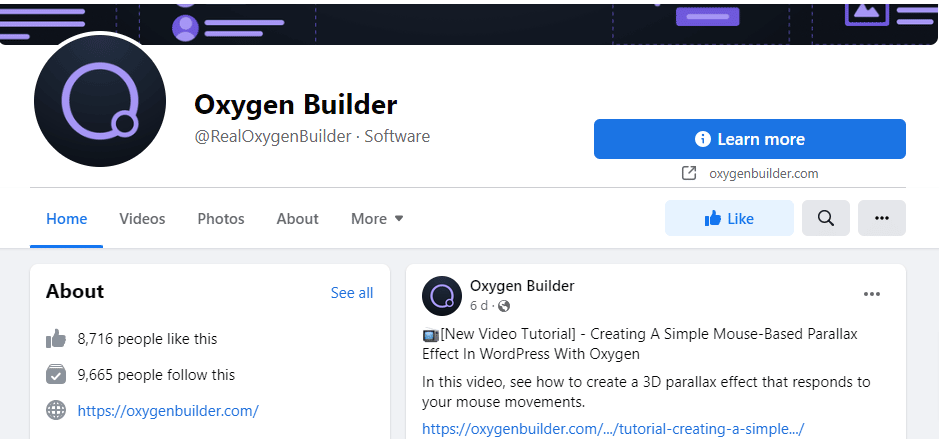
Task: Click the info icon in Learn more button
Action: click(x=702, y=139)
